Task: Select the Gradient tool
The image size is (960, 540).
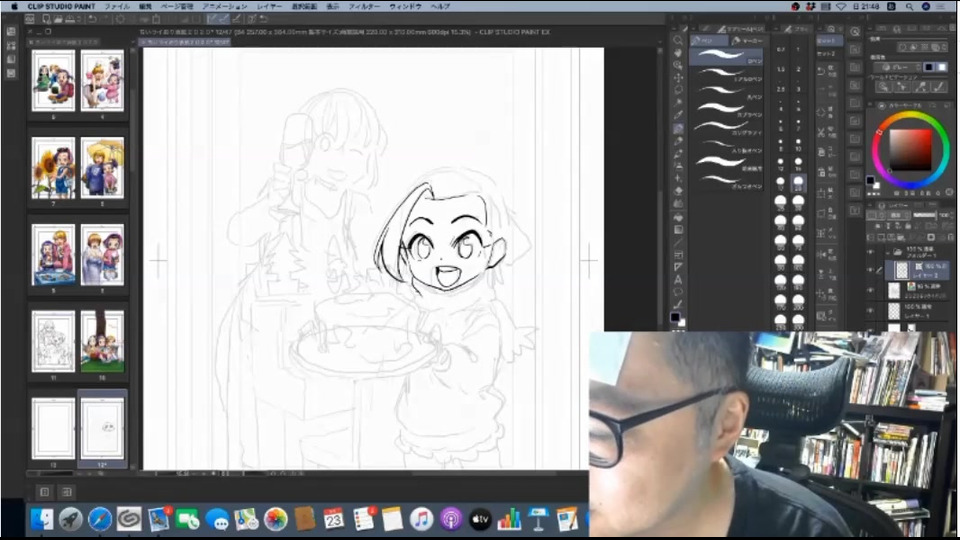Action: [678, 229]
